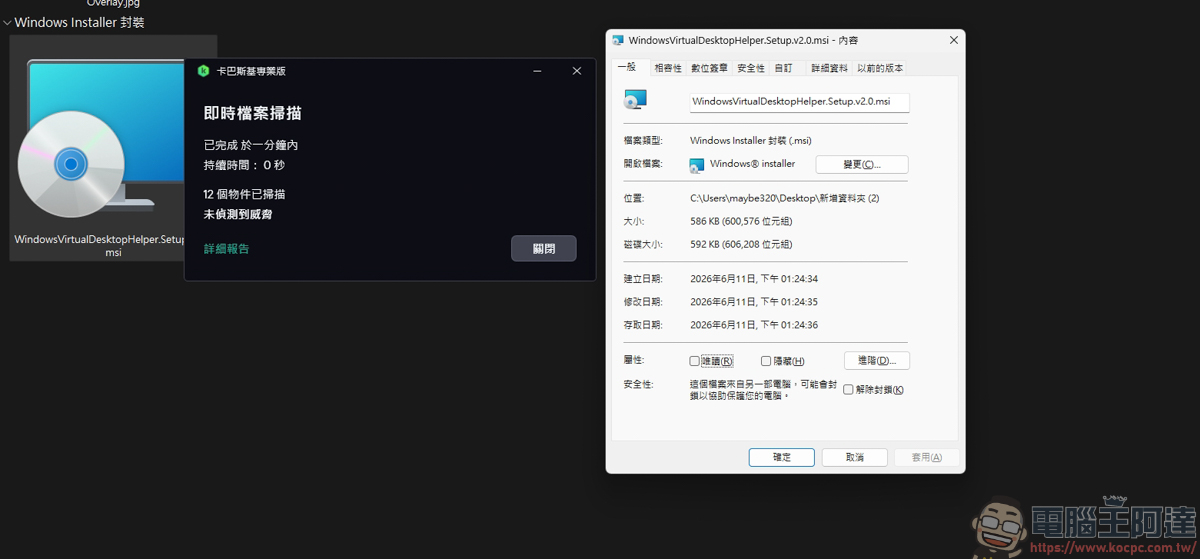1200x559 pixels.
Task: Toggle the 隱藏 checkbox
Action: (x=766, y=361)
